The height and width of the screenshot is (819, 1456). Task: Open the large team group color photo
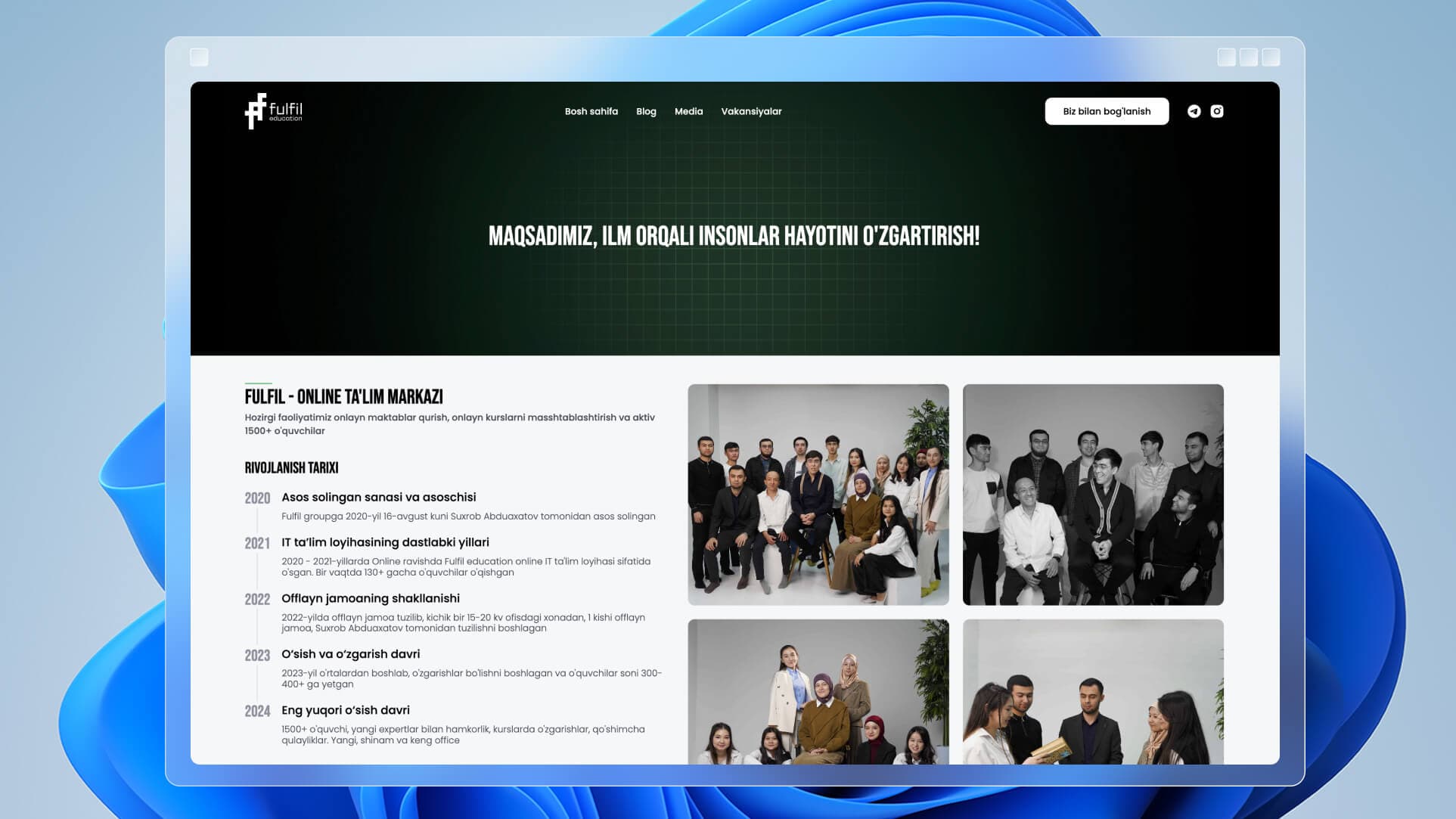coord(818,495)
